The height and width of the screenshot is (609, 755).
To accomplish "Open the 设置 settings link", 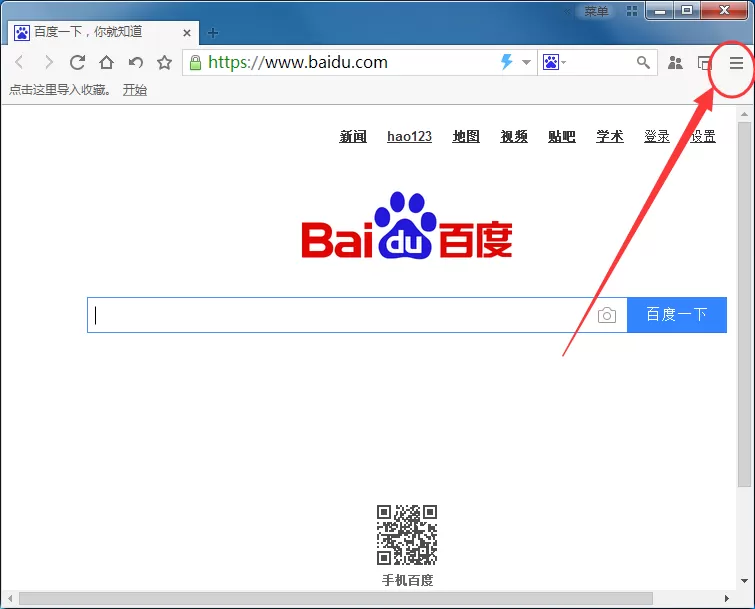I will click(703, 136).
